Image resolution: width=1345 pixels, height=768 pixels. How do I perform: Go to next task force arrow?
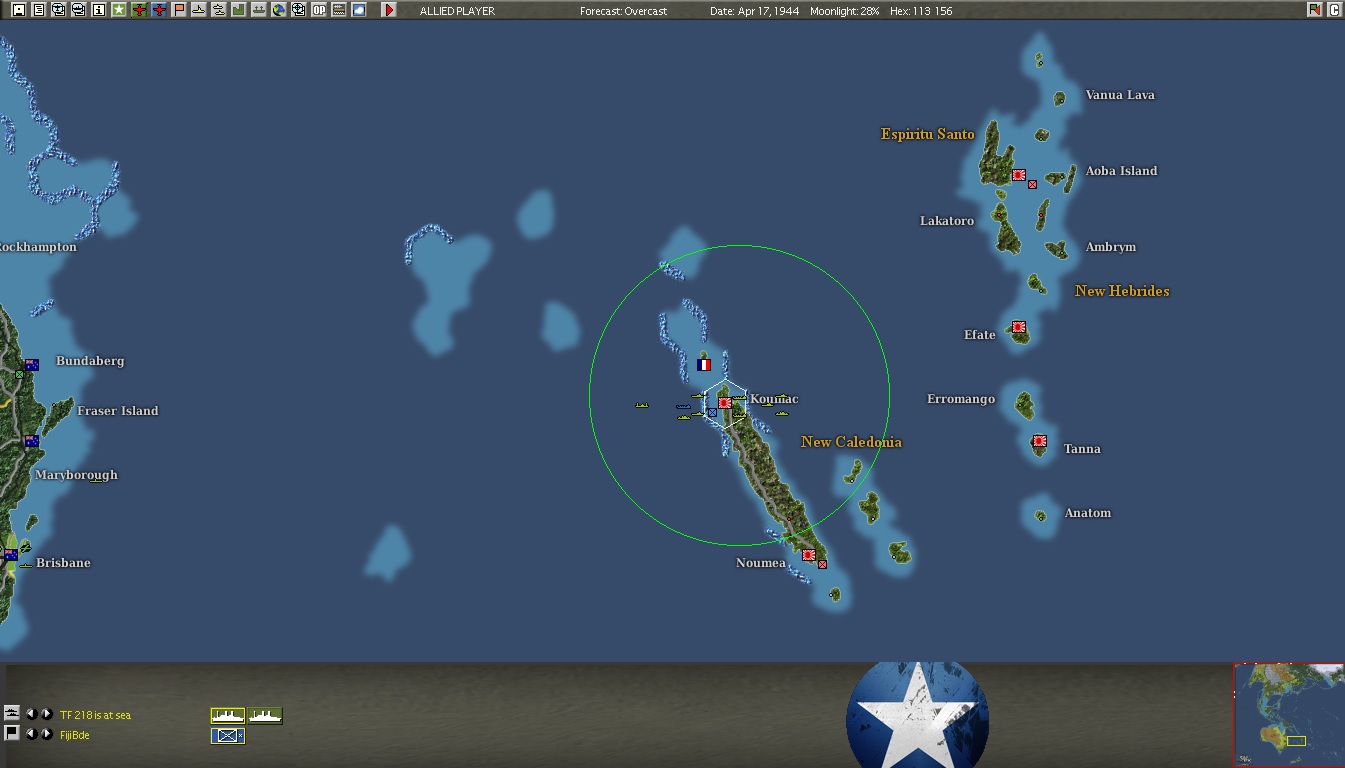click(x=46, y=714)
